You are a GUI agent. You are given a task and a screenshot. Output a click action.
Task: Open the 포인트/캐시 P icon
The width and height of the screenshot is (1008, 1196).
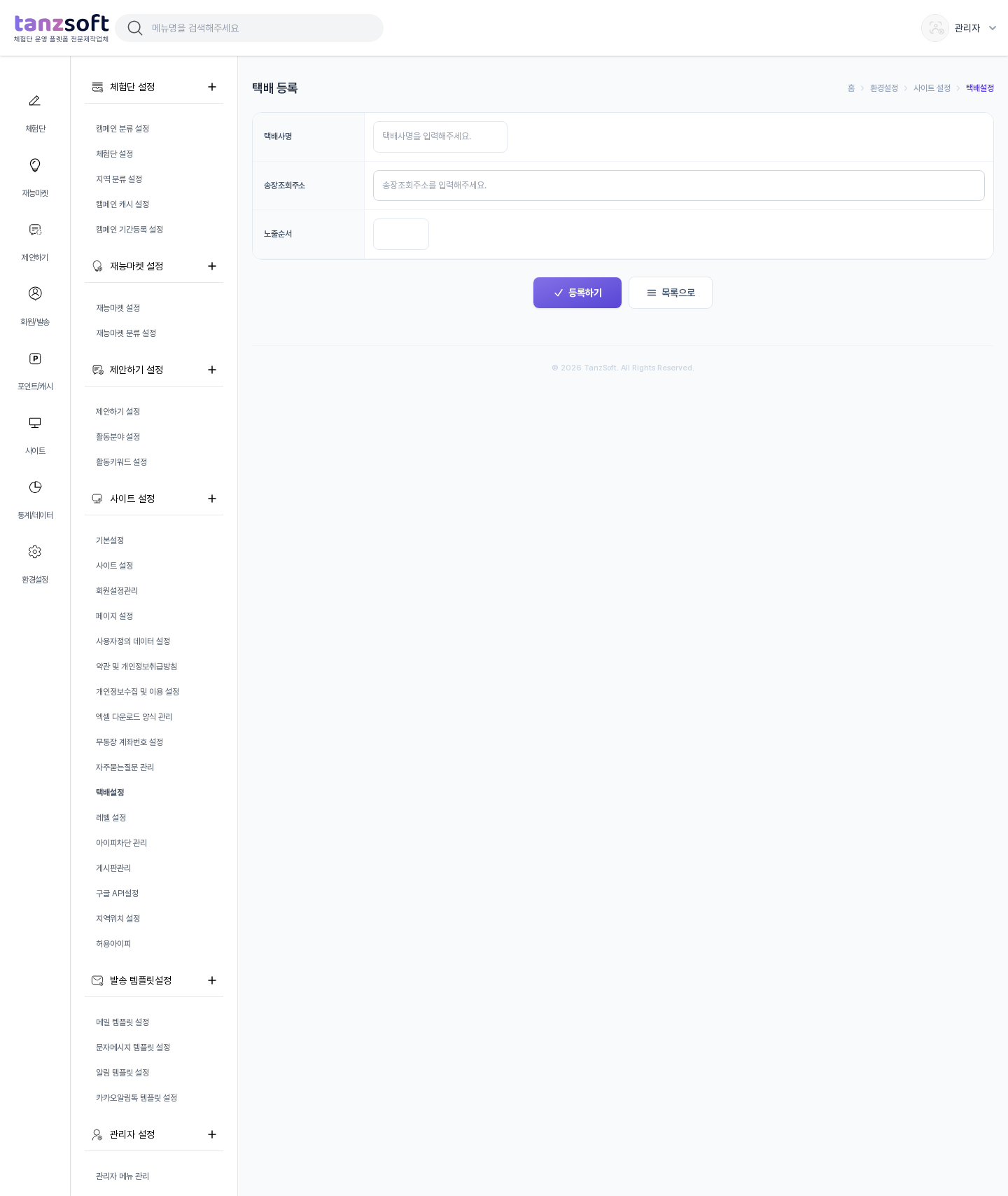click(x=35, y=359)
